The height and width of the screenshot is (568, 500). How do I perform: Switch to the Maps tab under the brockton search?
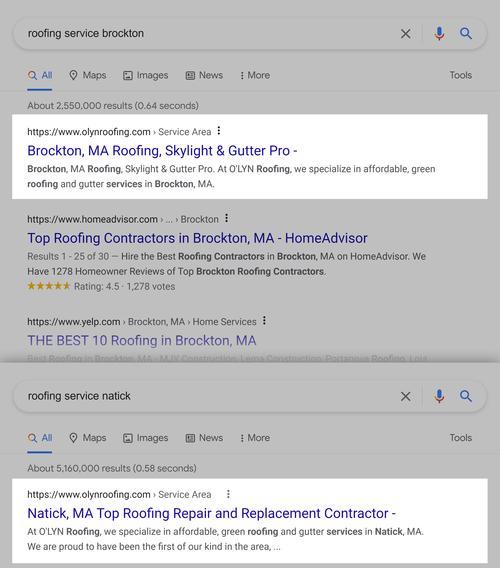tap(88, 75)
